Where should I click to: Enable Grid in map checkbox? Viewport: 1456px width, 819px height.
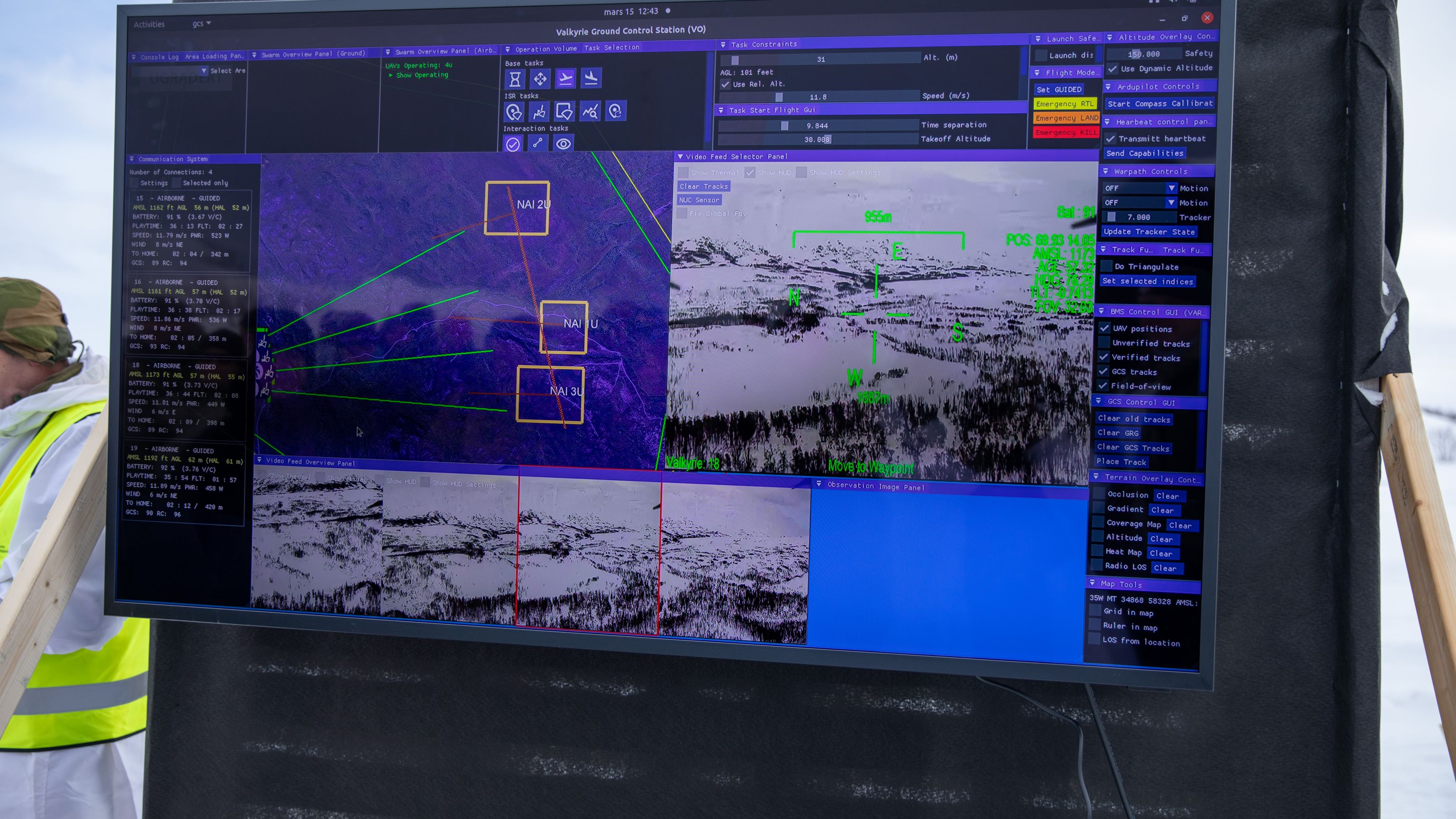click(x=1095, y=610)
